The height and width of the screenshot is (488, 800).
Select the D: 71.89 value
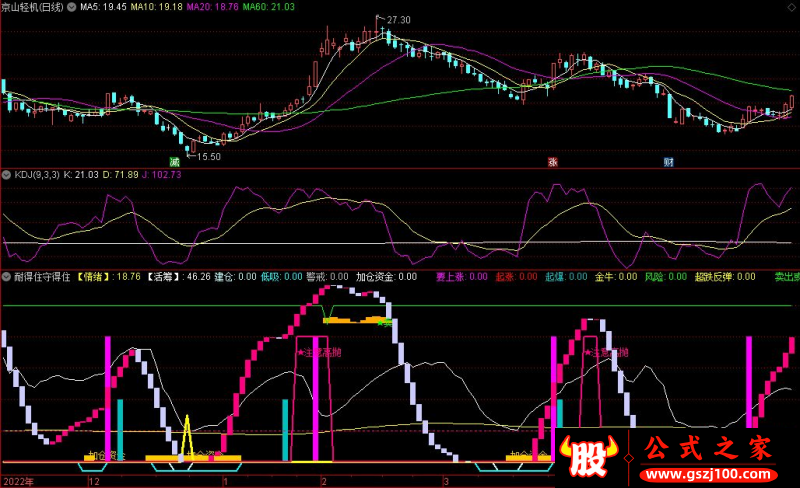(120, 175)
